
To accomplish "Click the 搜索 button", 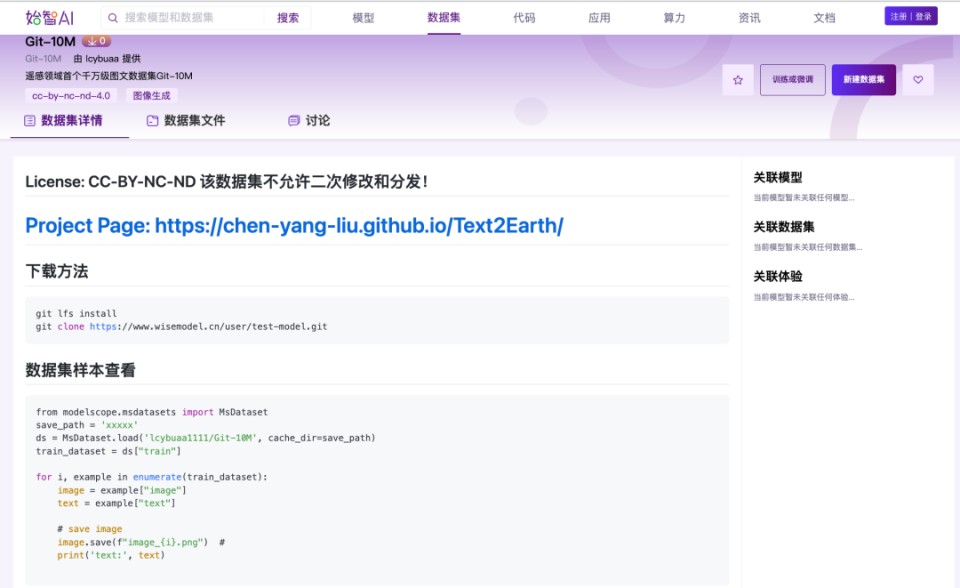I will click(x=288, y=18).
